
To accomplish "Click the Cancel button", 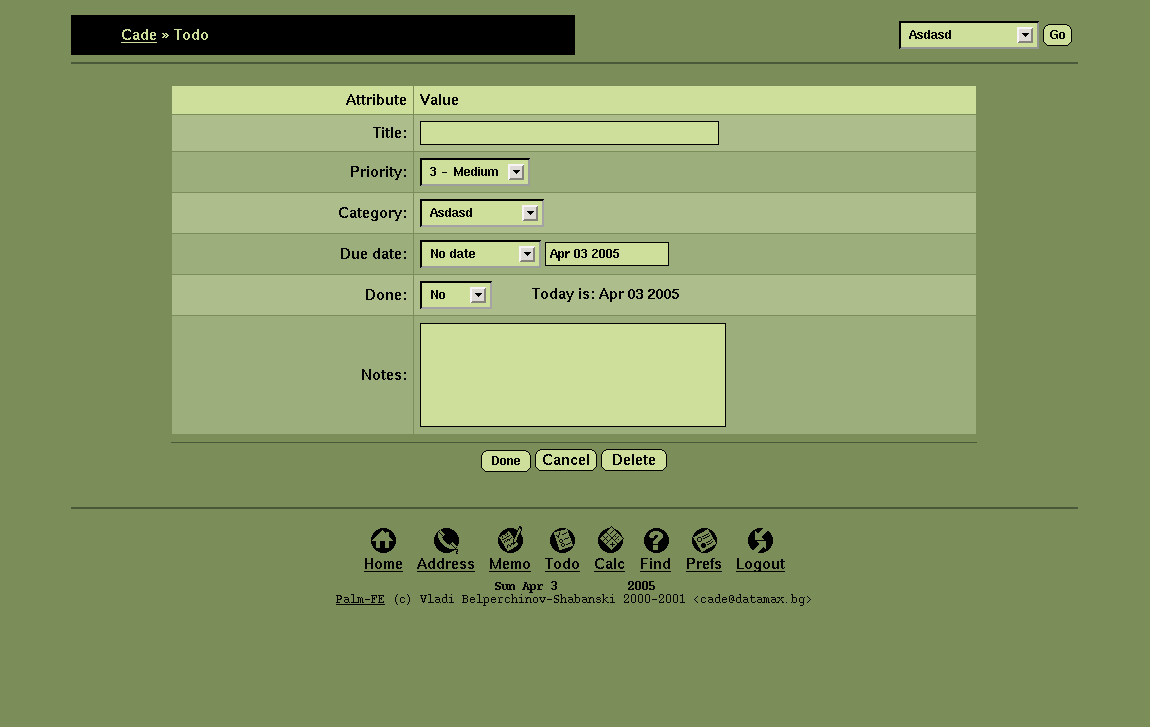I will (x=566, y=460).
